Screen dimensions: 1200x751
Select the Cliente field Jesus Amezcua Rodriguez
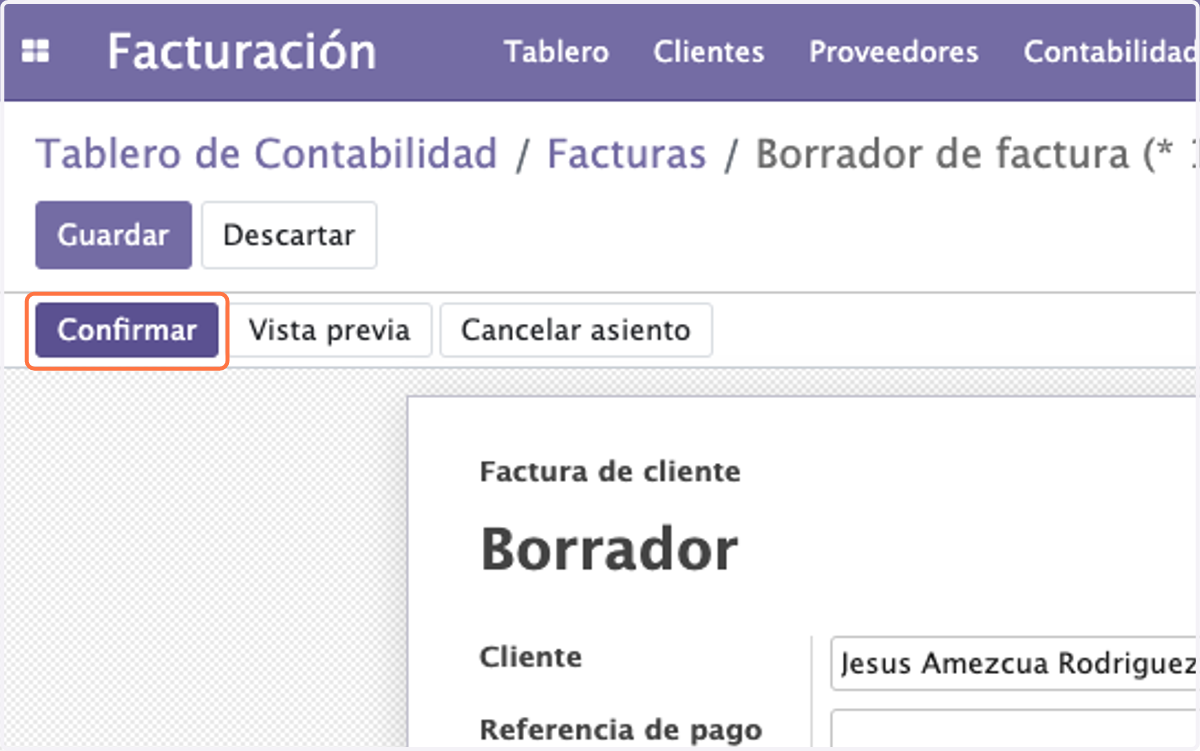click(1014, 664)
